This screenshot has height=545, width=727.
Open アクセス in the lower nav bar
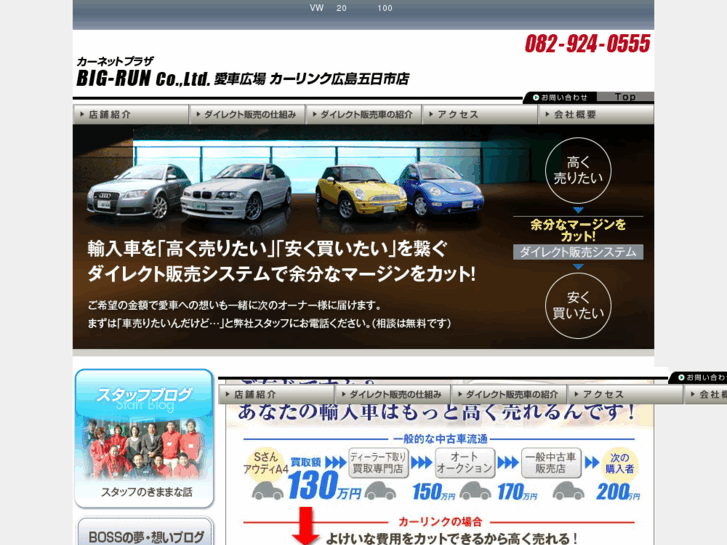point(625,394)
